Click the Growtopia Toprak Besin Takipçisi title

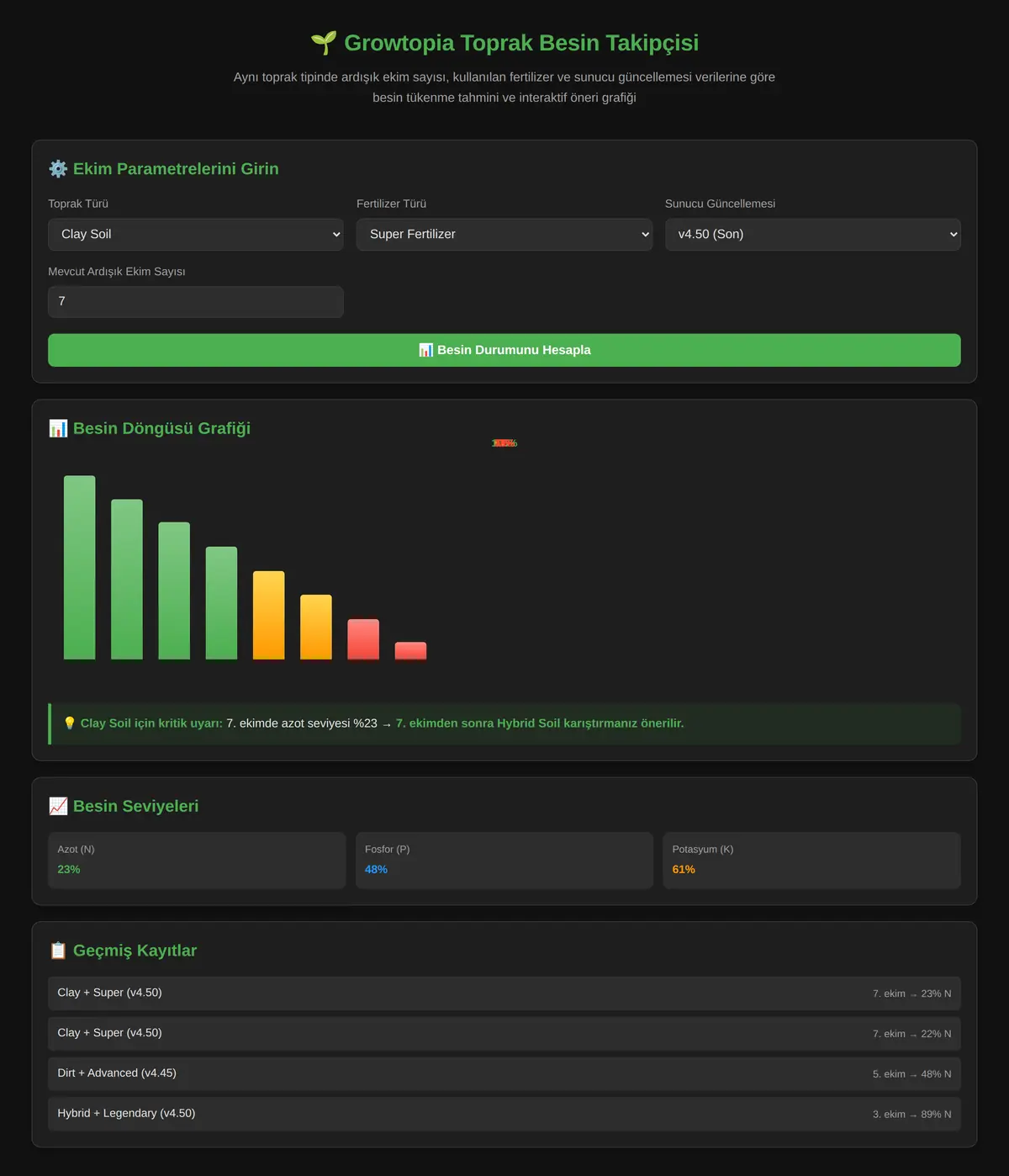coord(521,43)
